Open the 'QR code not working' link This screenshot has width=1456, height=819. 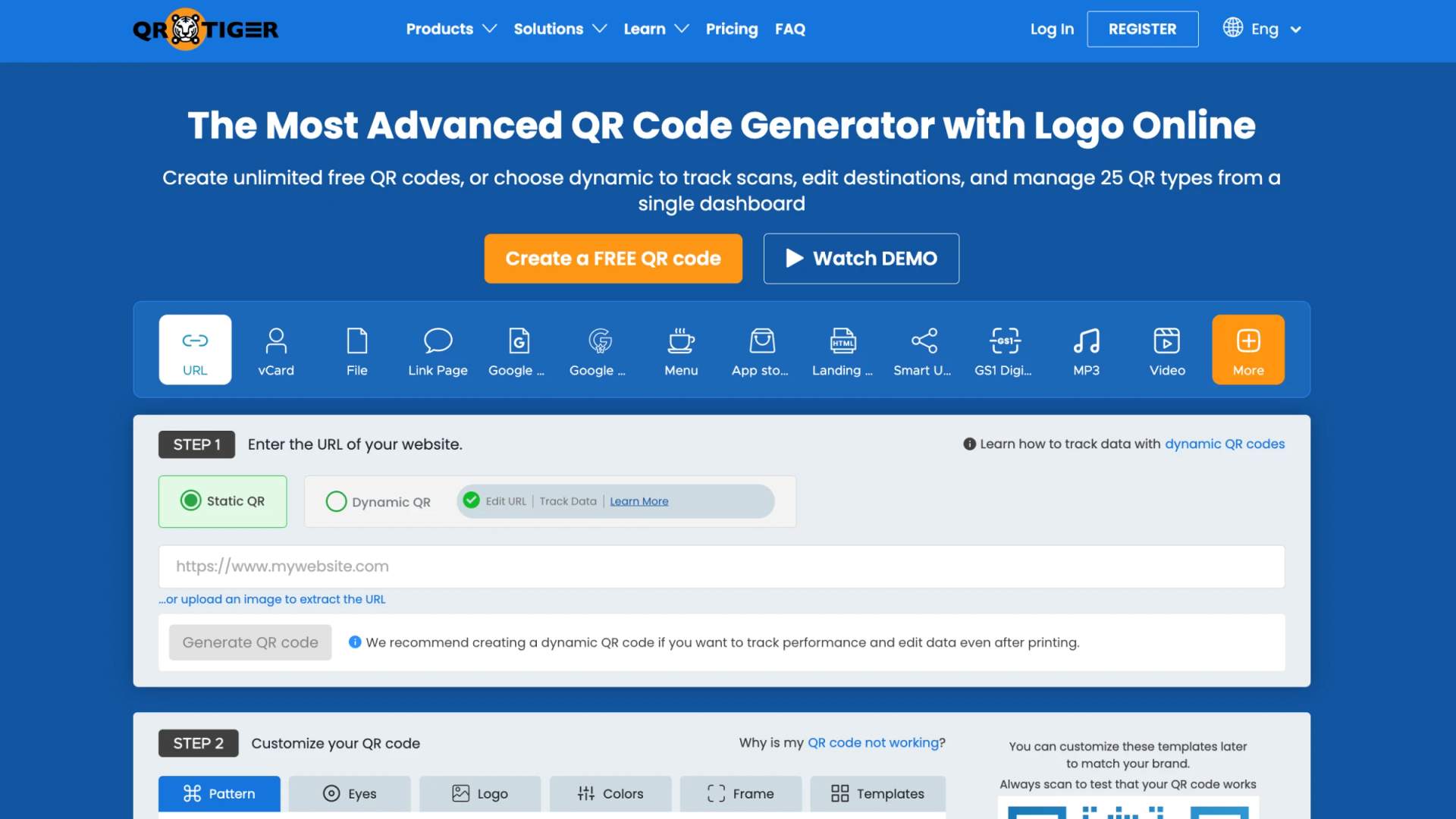point(873,743)
